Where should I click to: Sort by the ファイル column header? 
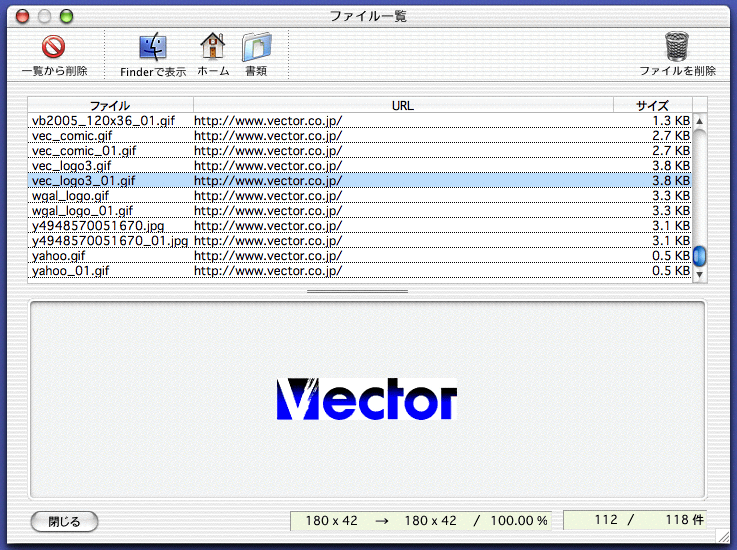(110, 105)
